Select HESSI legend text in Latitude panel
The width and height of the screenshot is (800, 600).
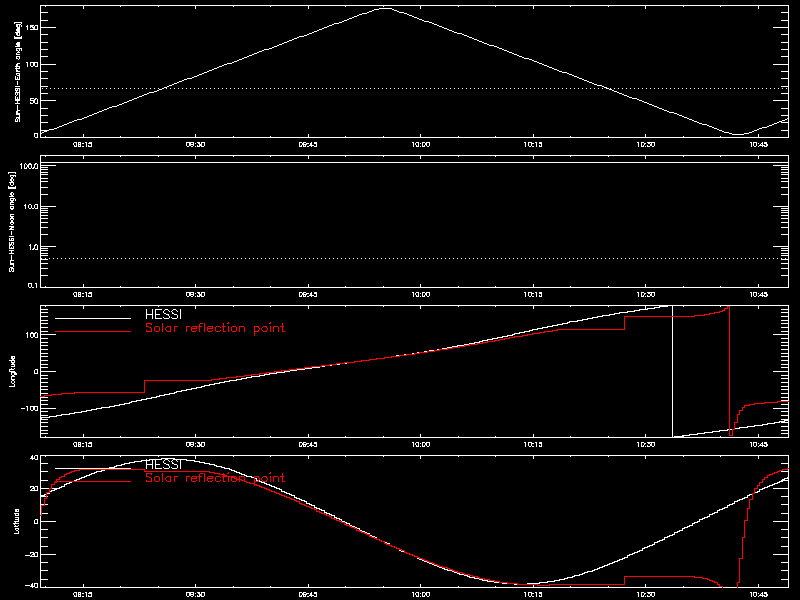(x=163, y=465)
